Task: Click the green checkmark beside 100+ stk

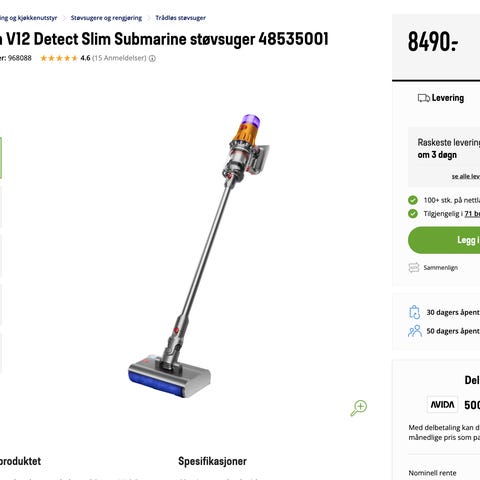Action: pyautogui.click(x=413, y=200)
